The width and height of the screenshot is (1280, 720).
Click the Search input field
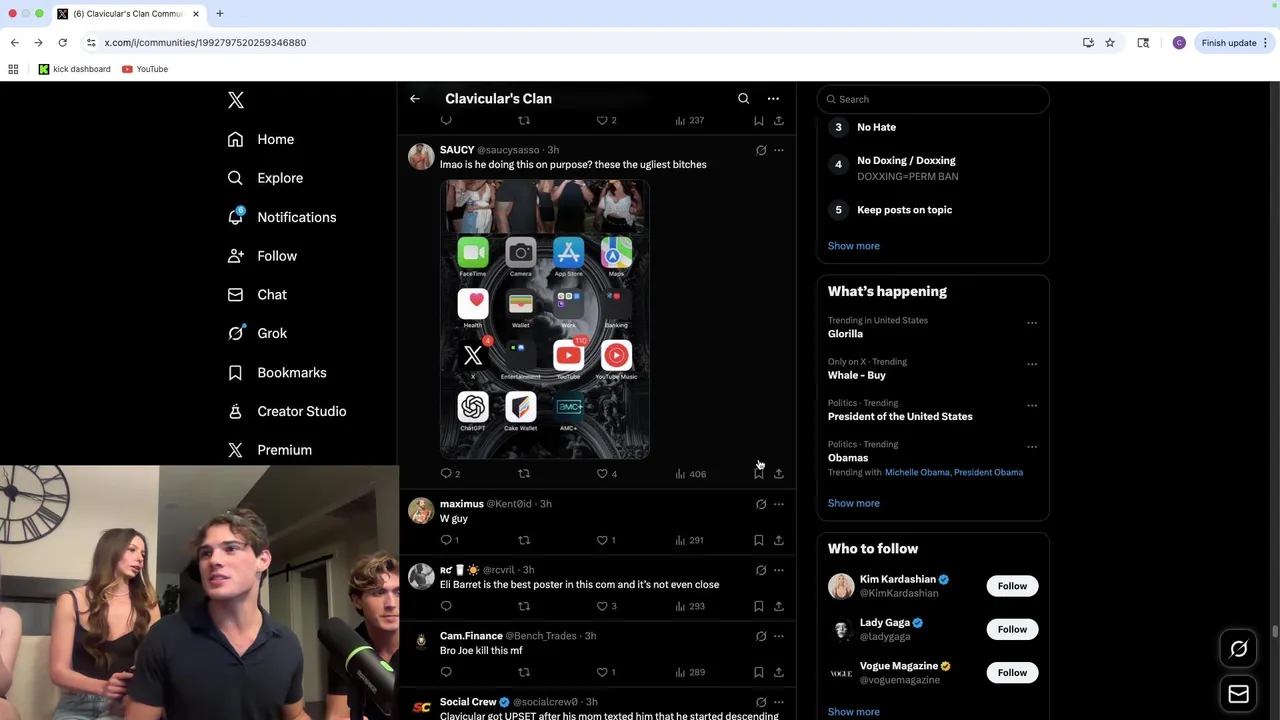pyautogui.click(x=933, y=99)
